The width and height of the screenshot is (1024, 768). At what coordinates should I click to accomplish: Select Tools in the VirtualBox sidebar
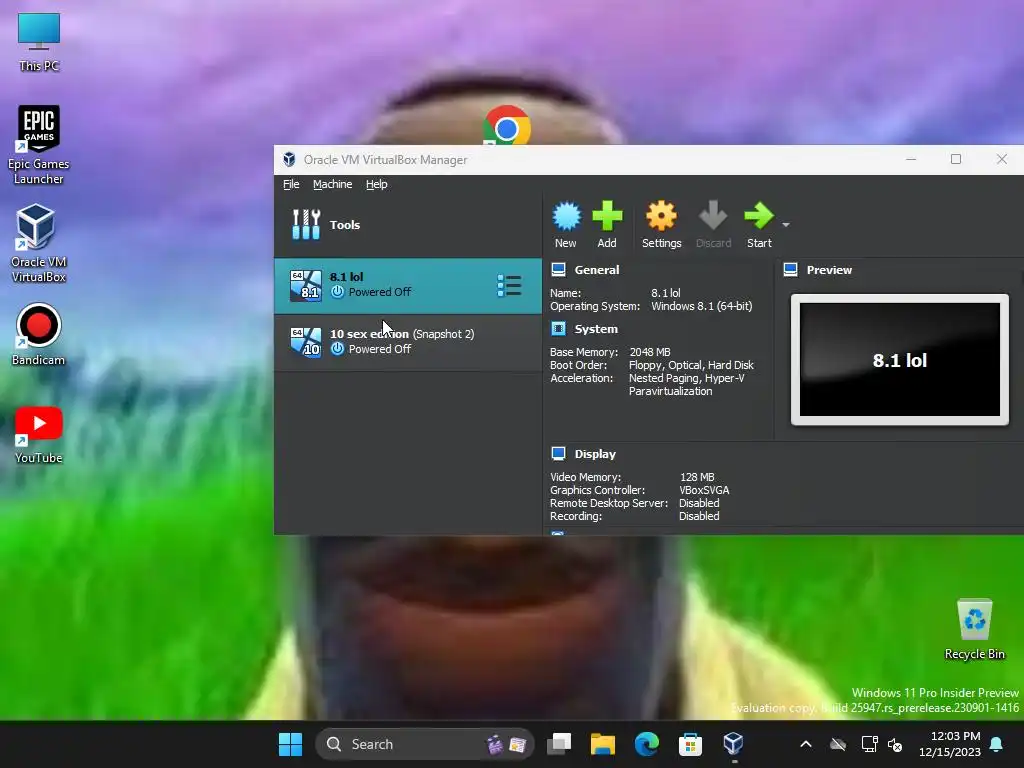coord(408,225)
